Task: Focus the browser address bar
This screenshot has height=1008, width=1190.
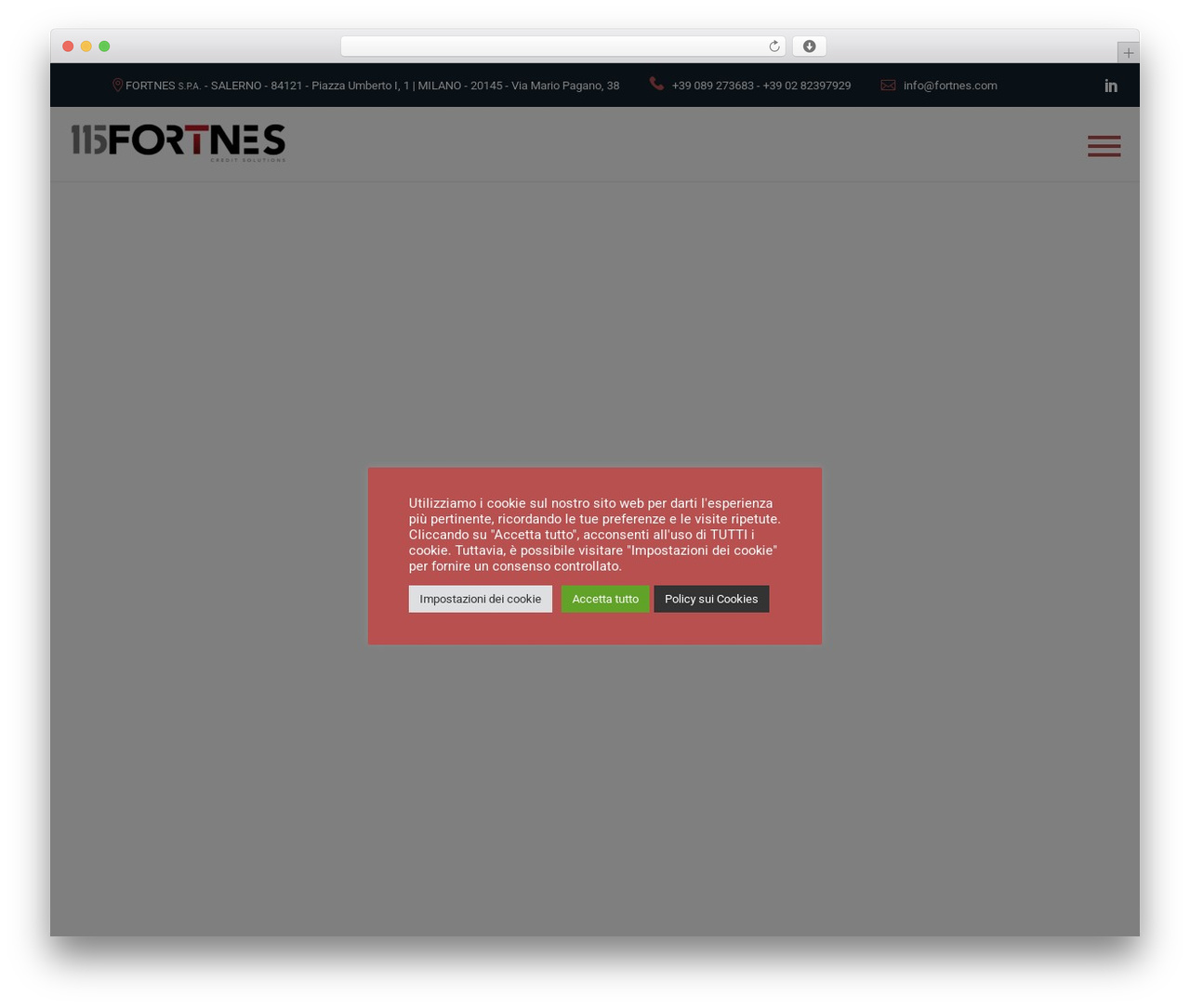Action: 562,46
